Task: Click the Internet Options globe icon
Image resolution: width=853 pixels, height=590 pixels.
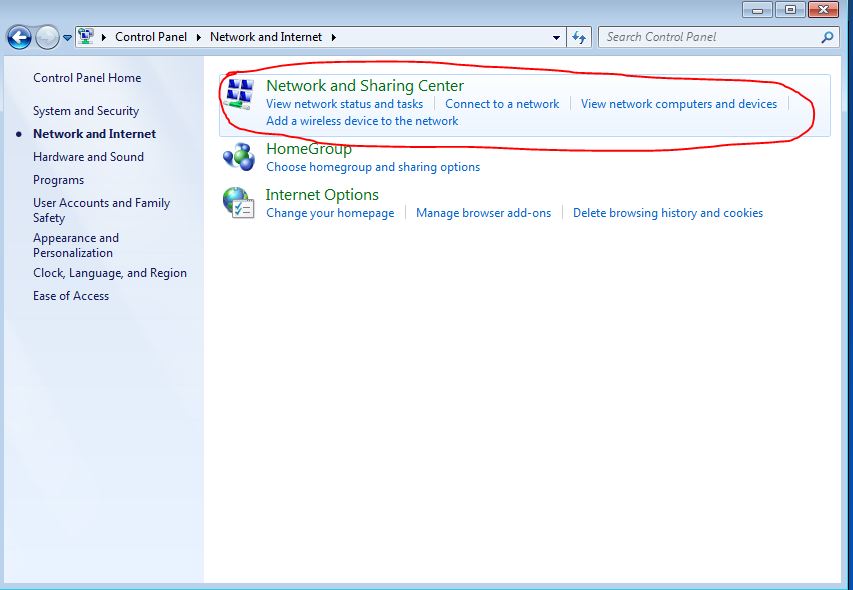Action: (x=239, y=203)
